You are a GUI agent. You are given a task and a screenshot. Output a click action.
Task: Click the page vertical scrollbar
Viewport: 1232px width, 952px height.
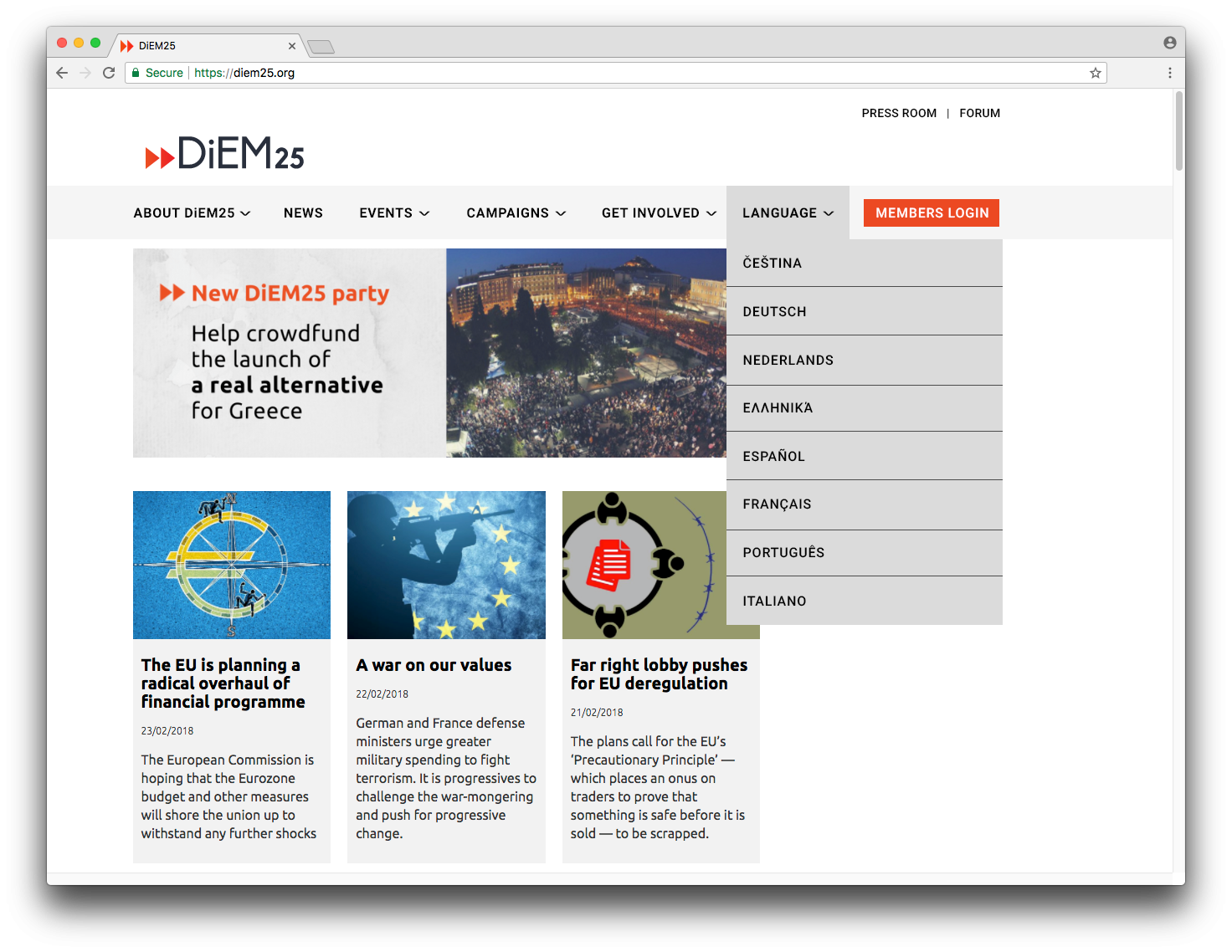point(1179,131)
